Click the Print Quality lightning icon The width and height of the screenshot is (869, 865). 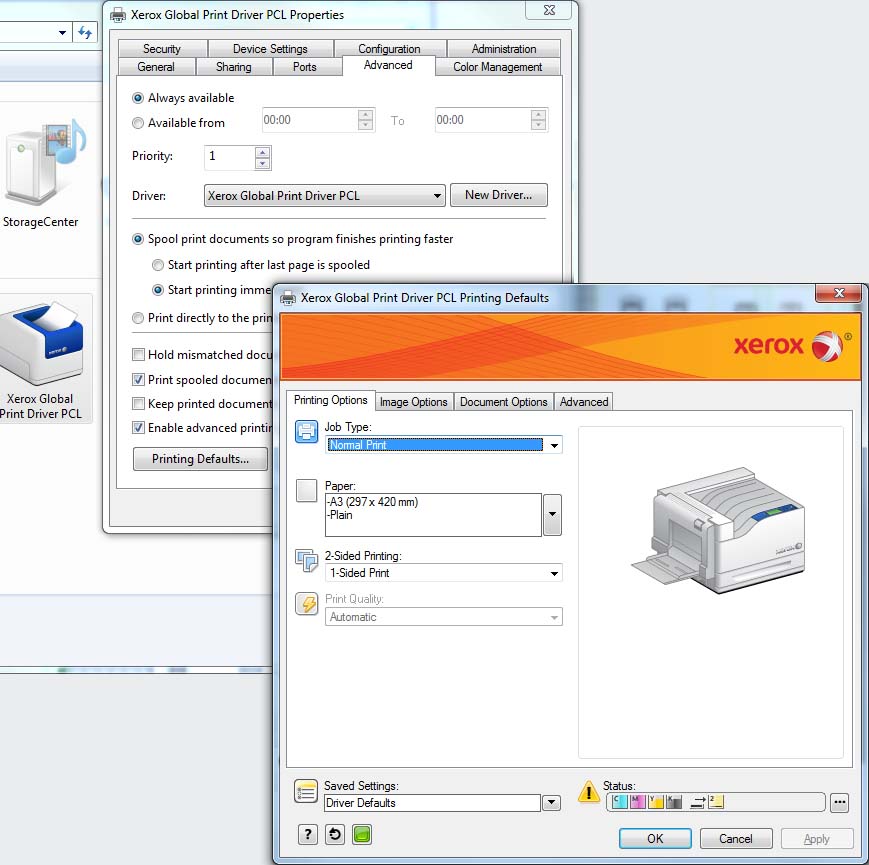tap(306, 603)
